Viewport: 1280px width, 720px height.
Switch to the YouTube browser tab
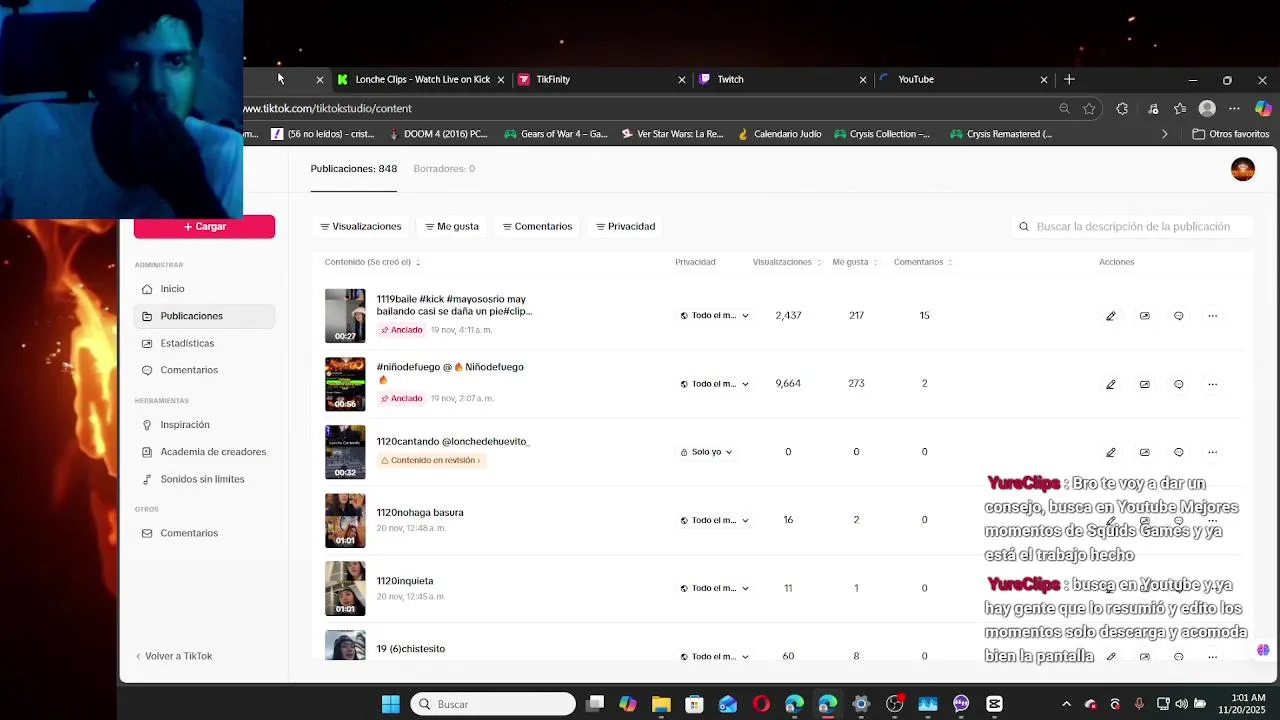point(963,79)
